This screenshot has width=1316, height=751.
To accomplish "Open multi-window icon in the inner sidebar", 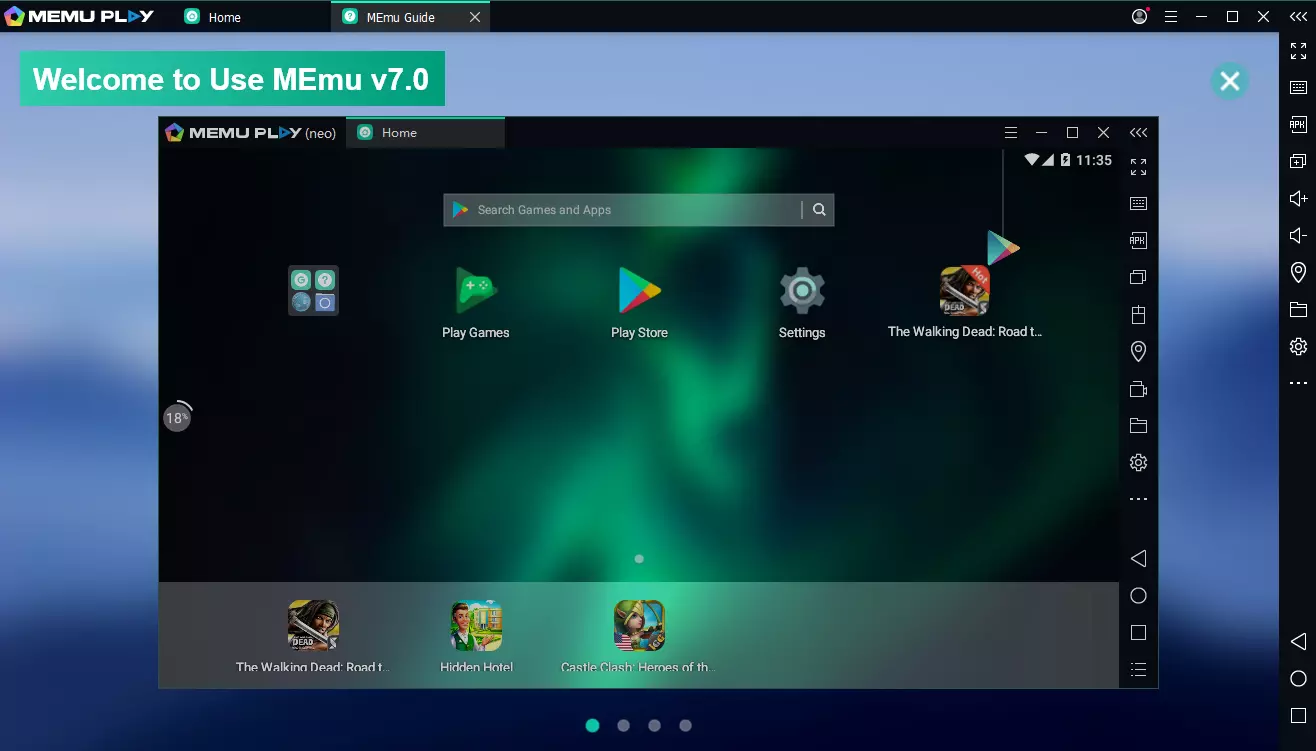I will (x=1138, y=277).
